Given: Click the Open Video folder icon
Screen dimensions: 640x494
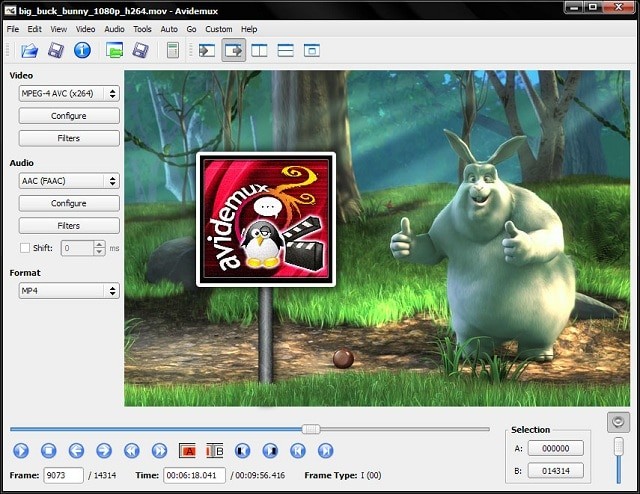Looking at the screenshot, I should (30, 50).
